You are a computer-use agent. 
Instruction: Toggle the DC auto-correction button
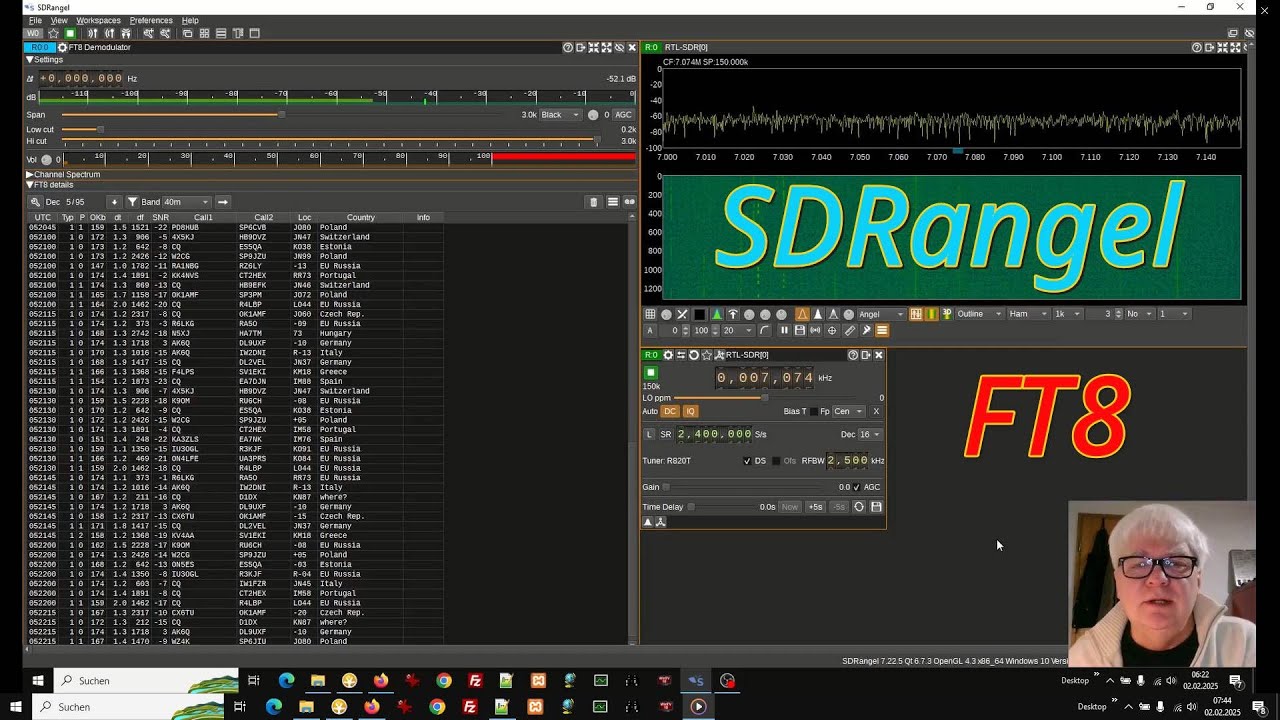click(670, 411)
